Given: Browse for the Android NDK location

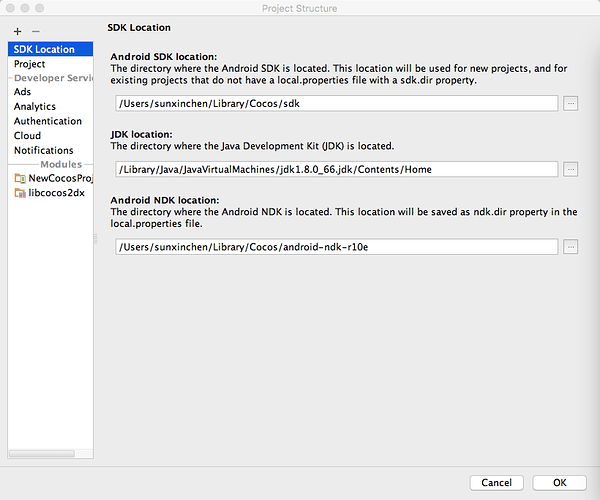Looking at the screenshot, I should tap(570, 246).
